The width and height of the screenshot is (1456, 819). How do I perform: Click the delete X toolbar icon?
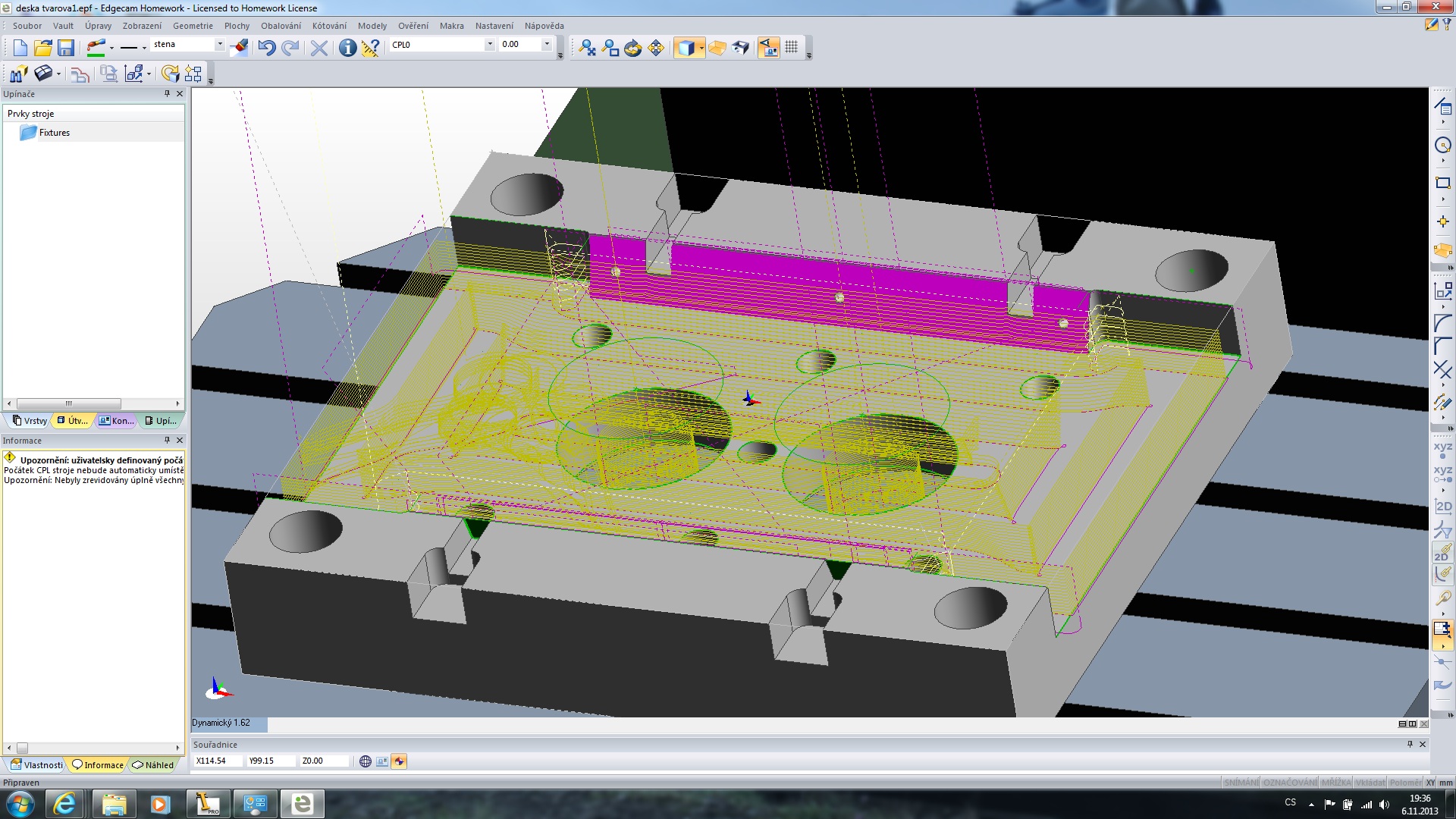pos(319,48)
